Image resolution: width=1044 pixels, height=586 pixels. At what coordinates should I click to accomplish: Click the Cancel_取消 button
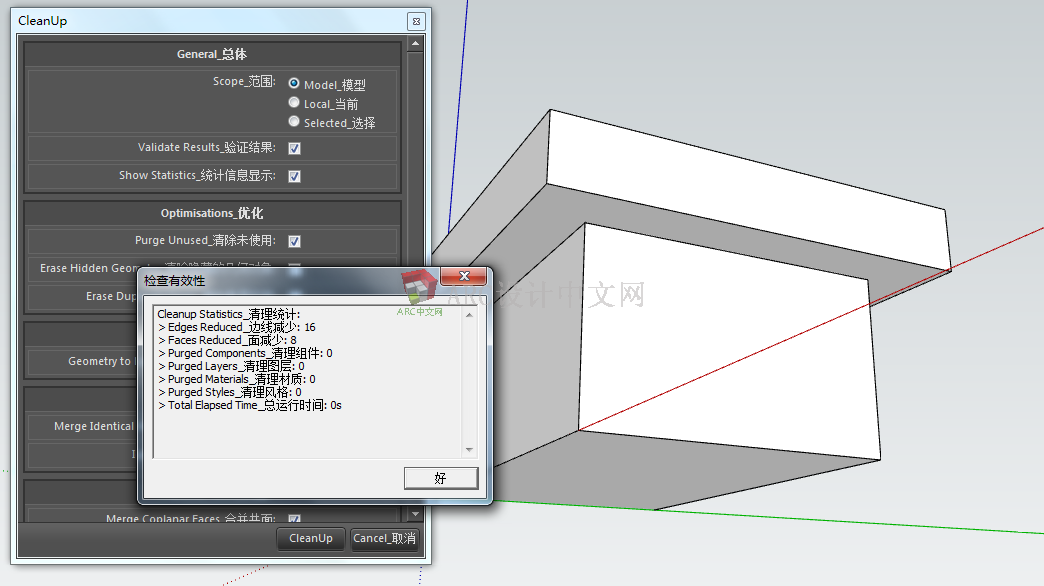[384, 538]
